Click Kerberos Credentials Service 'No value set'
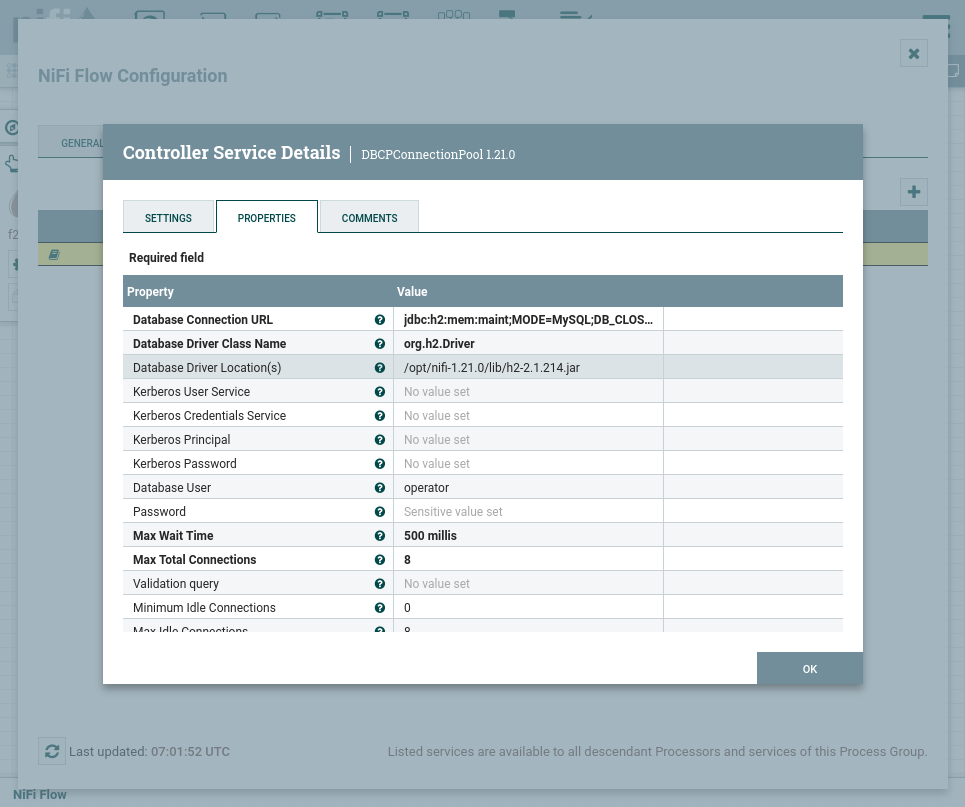Viewport: 965px width, 807px height. point(528,416)
